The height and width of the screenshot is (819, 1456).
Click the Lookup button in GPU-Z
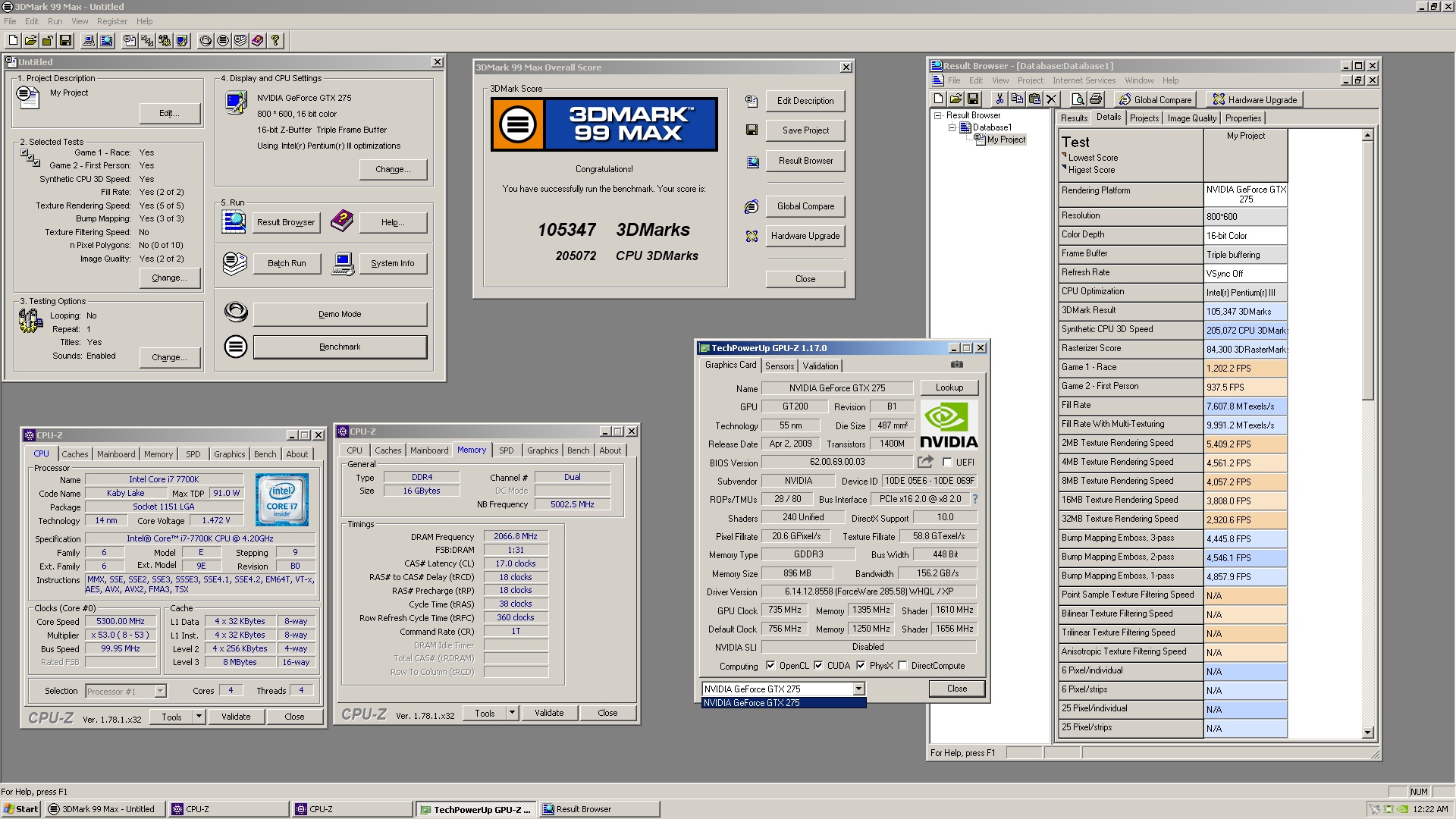949,388
